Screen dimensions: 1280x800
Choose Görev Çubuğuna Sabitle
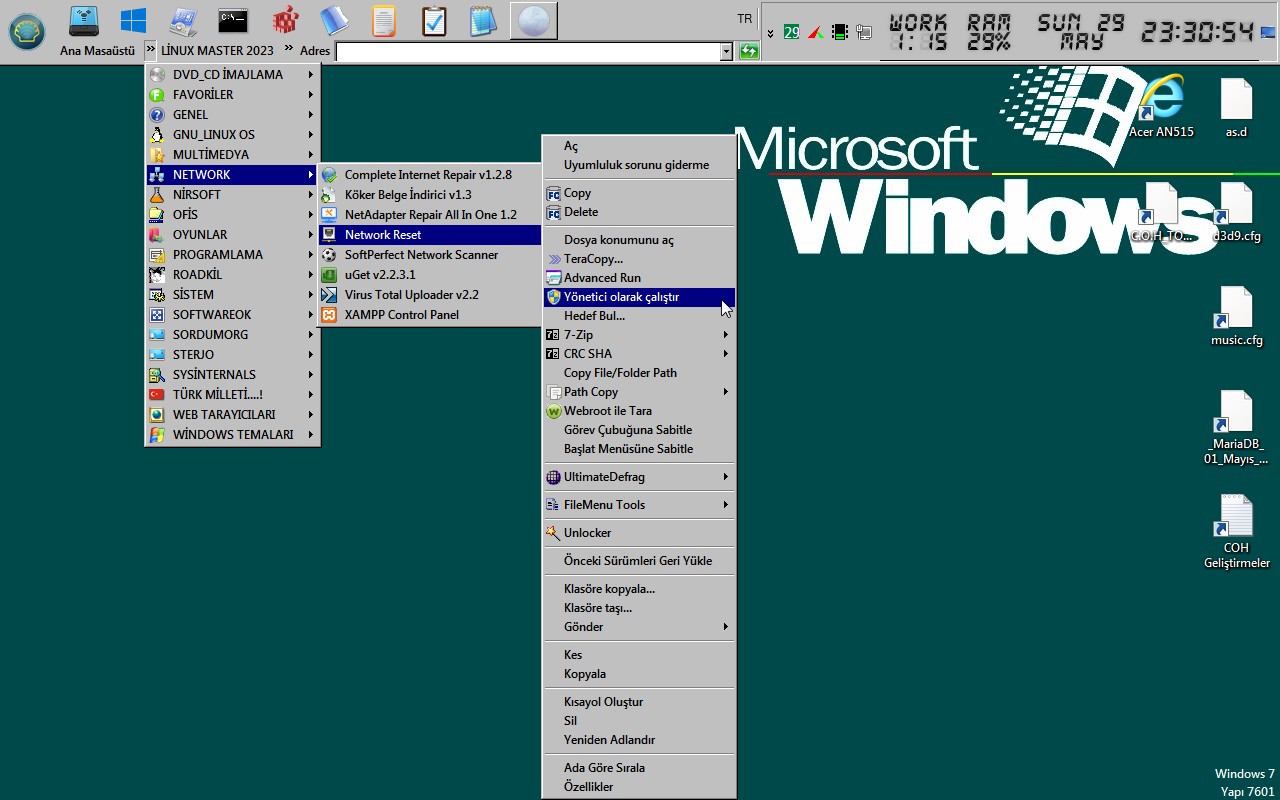pos(639,430)
